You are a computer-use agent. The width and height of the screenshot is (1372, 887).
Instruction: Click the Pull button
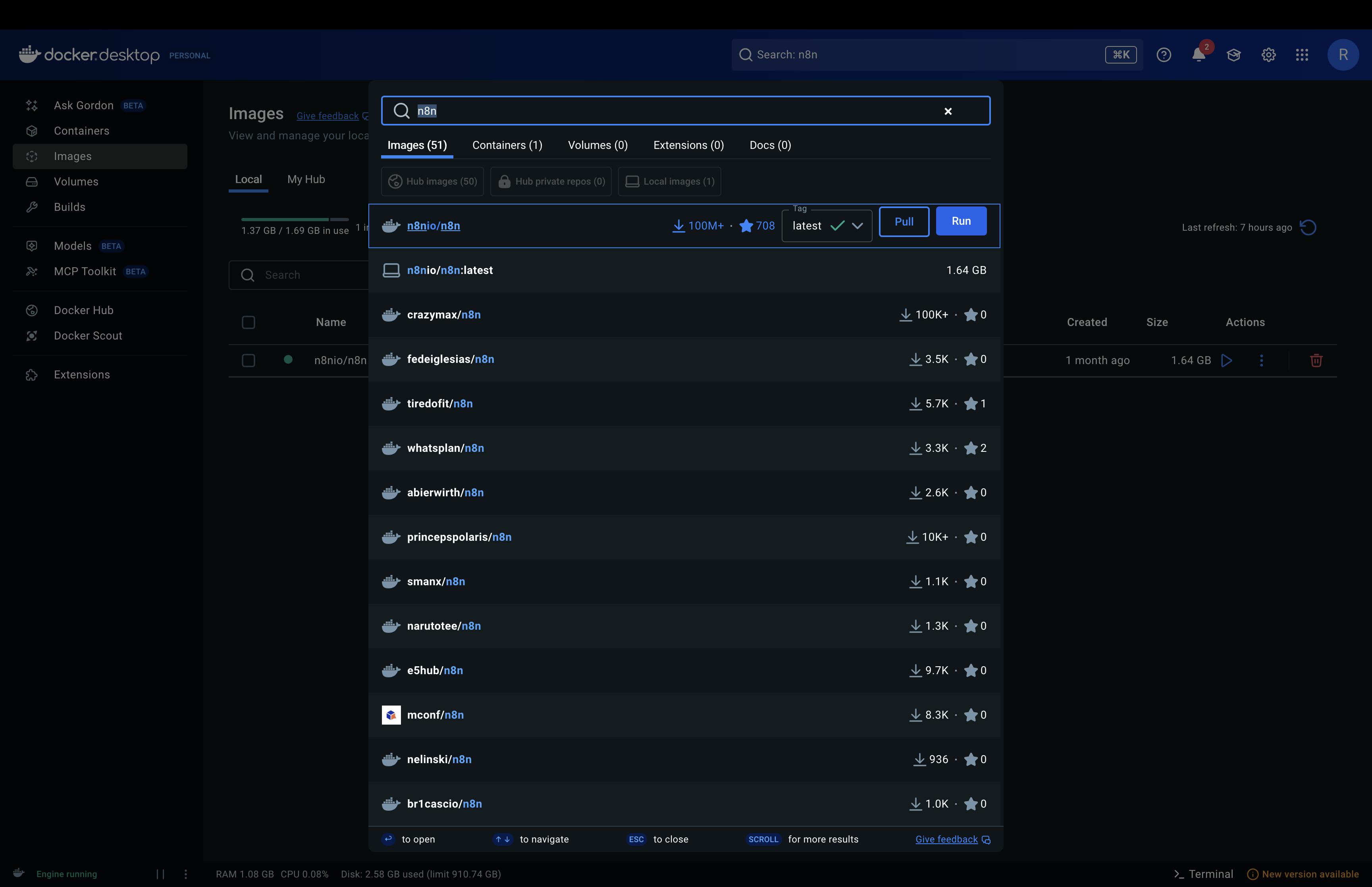click(x=903, y=222)
